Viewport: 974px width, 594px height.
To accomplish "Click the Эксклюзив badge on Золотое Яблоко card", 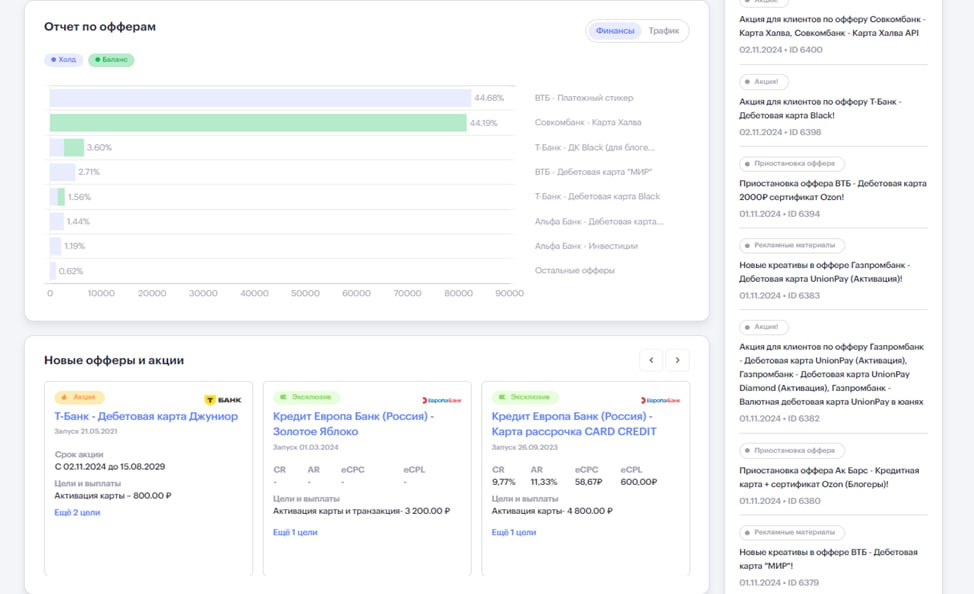I will click(x=306, y=397).
